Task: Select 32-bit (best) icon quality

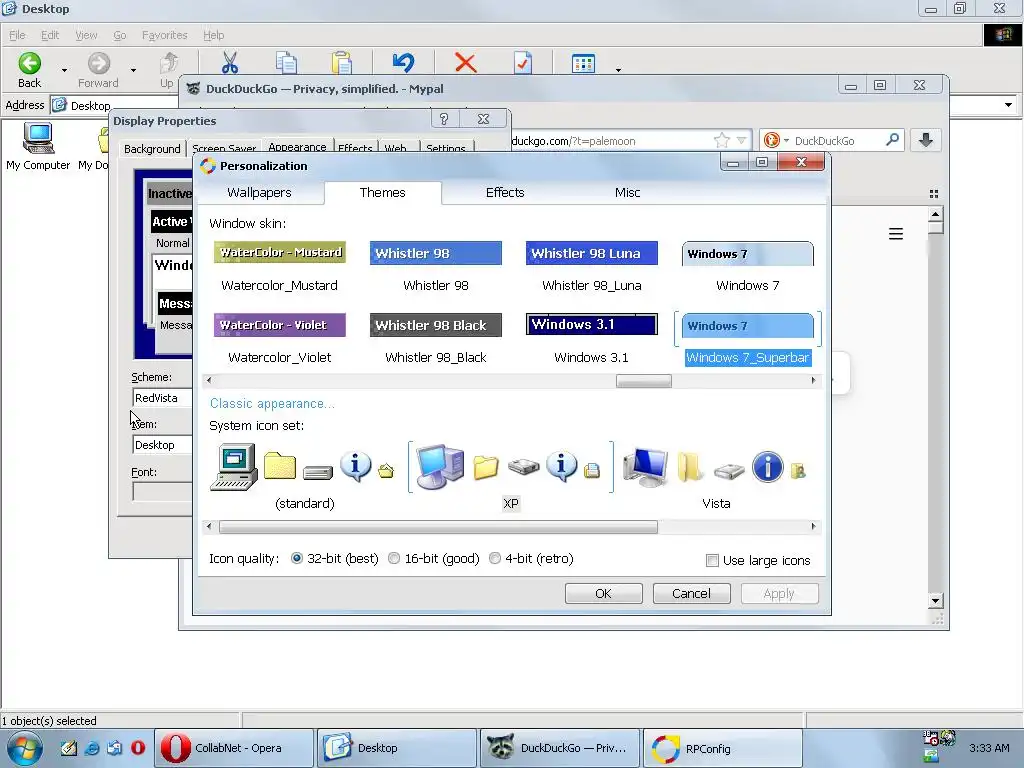Action: point(296,558)
